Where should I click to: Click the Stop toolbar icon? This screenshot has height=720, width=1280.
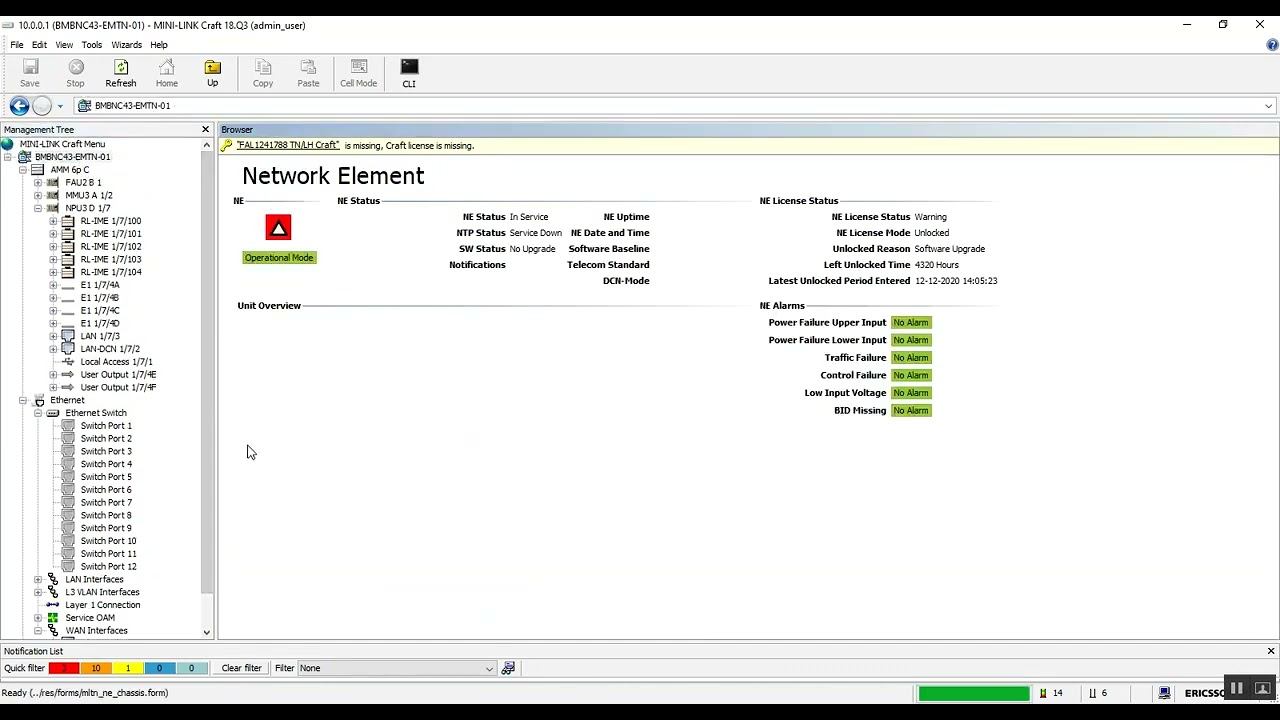[x=75, y=73]
